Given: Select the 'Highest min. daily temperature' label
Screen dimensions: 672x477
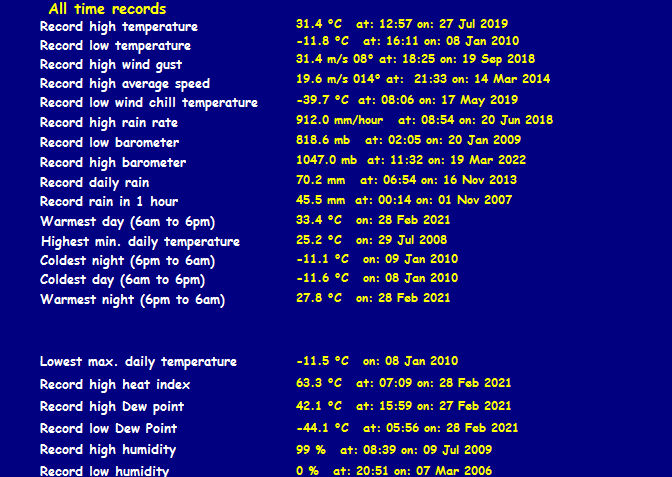Looking at the screenshot, I should (x=140, y=242).
